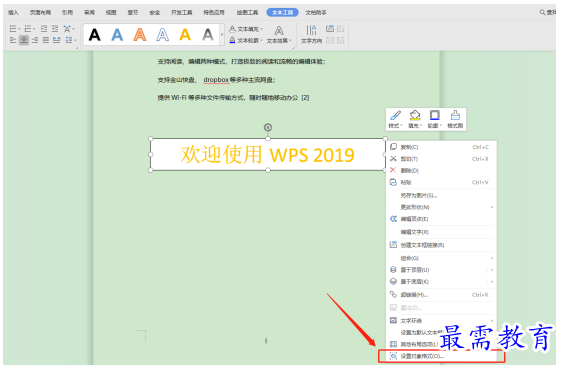Click the create text box link ribbon icon
Screen dimensions: 561x369
330,29
